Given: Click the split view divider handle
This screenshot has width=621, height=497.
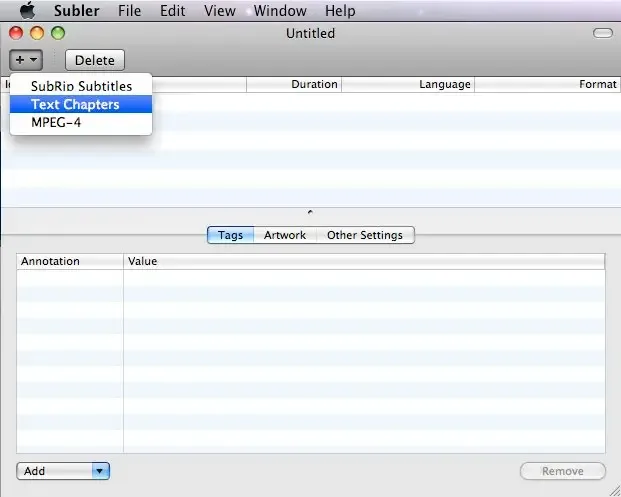Looking at the screenshot, I should point(310,212).
